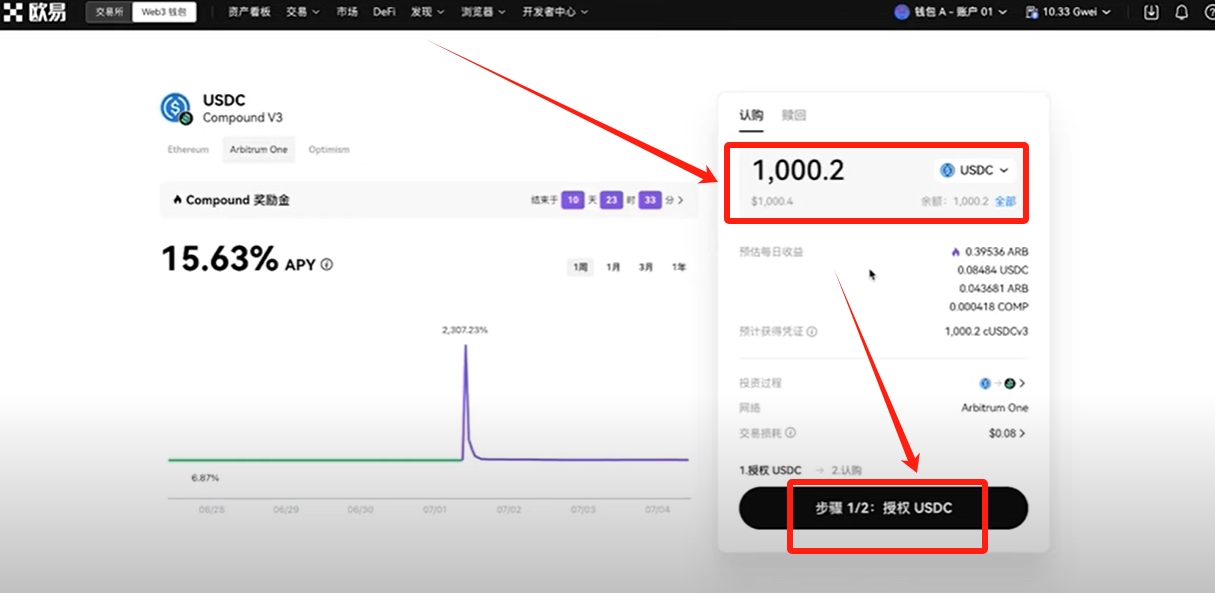Open 资产看板 in top navigation
Image resolution: width=1215 pixels, height=593 pixels.
(x=249, y=12)
